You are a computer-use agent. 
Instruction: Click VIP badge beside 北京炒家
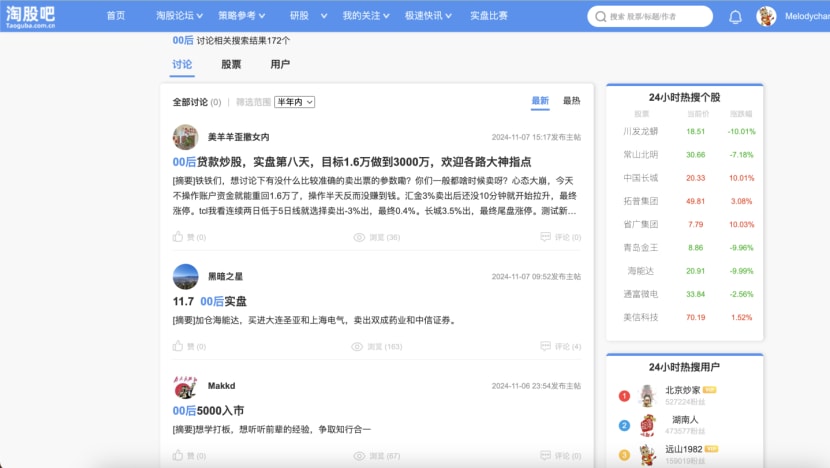710,390
